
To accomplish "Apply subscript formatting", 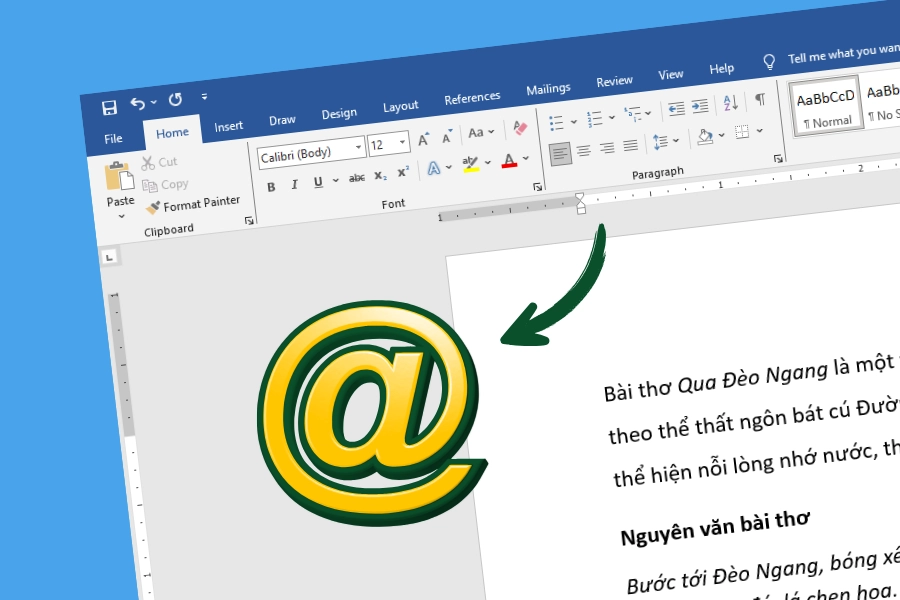I will 380,176.
